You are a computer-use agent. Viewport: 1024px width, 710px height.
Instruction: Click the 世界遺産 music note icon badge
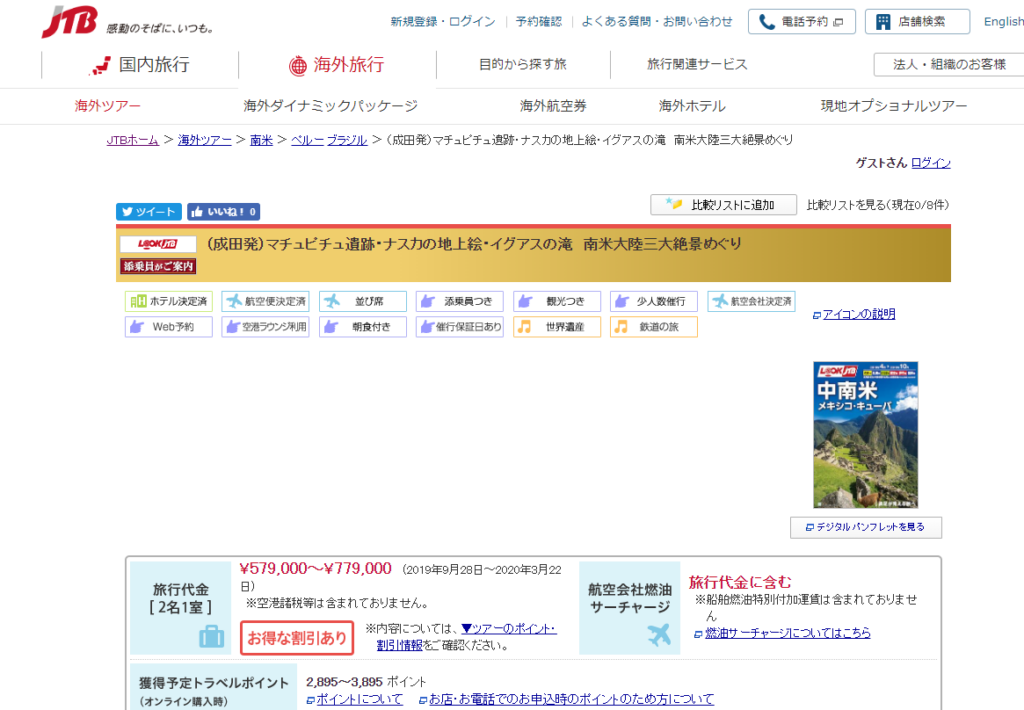pos(557,327)
